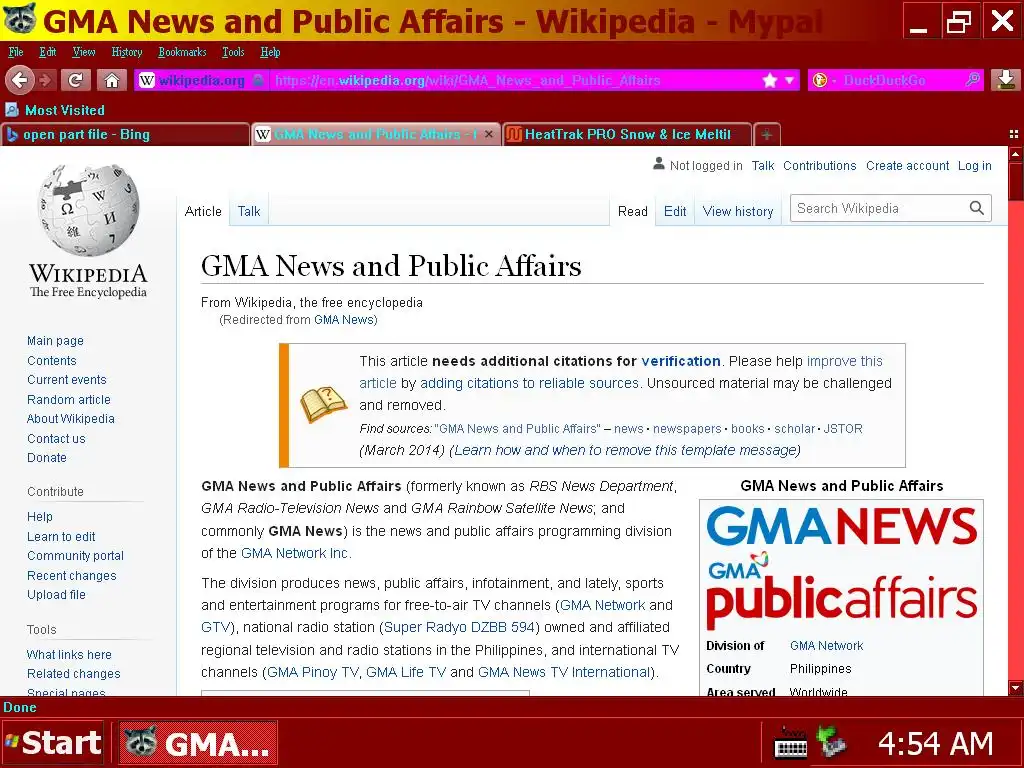Open the View history tab

click(x=738, y=211)
